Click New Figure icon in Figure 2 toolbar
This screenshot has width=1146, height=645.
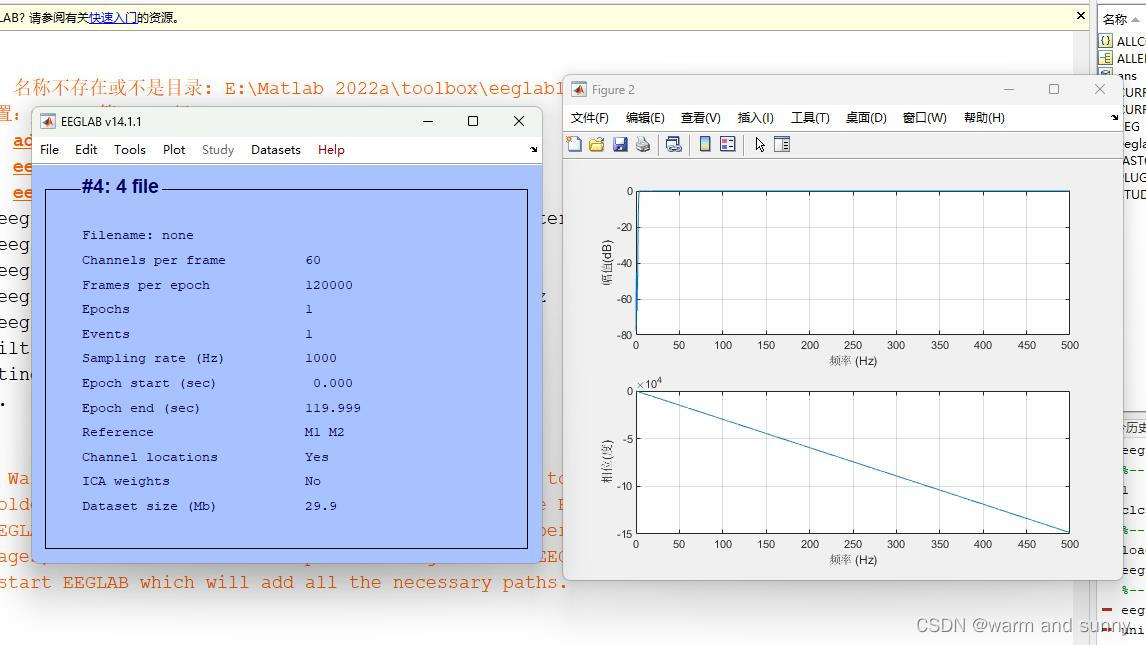(x=574, y=145)
